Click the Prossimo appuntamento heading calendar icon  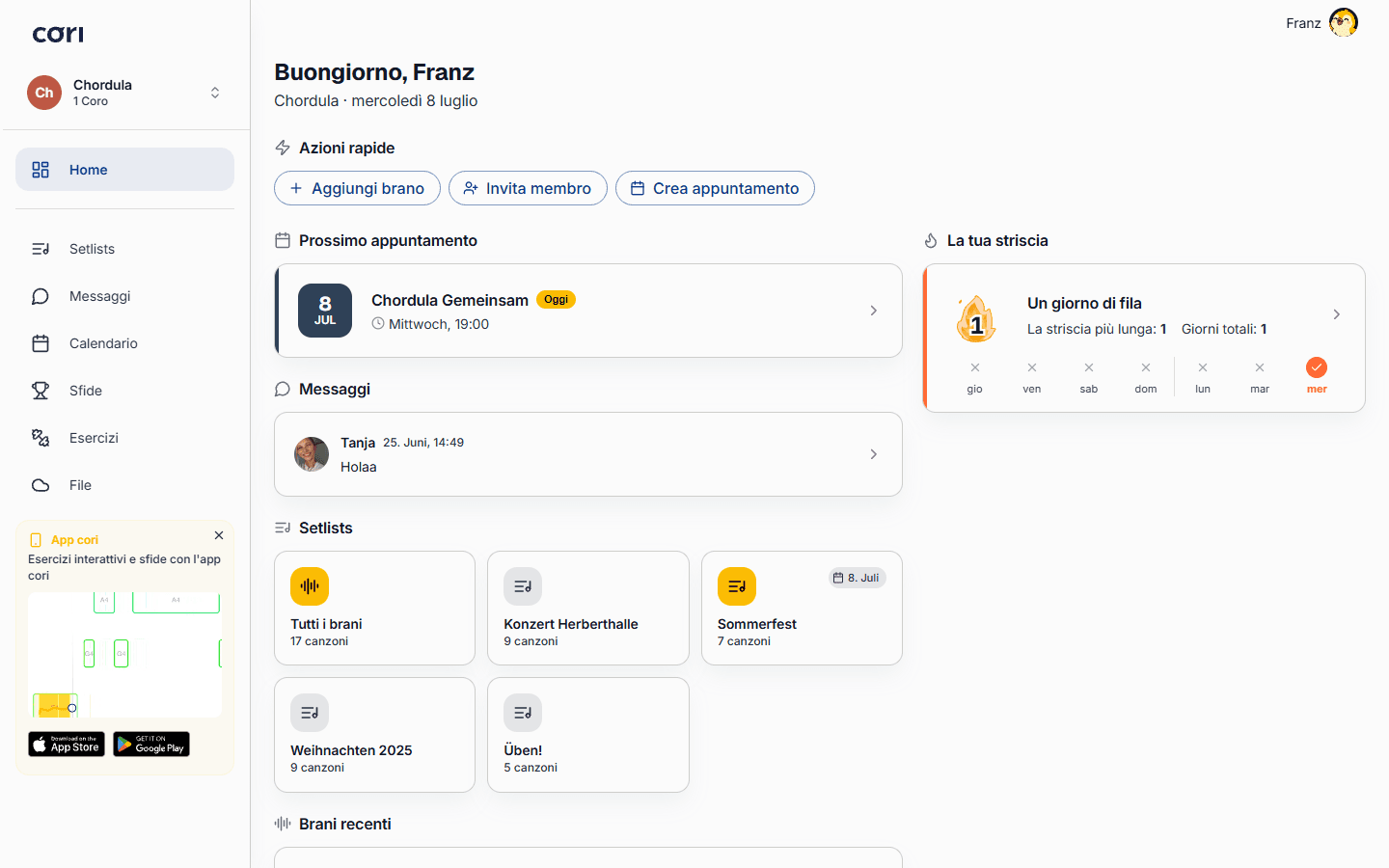(283, 240)
